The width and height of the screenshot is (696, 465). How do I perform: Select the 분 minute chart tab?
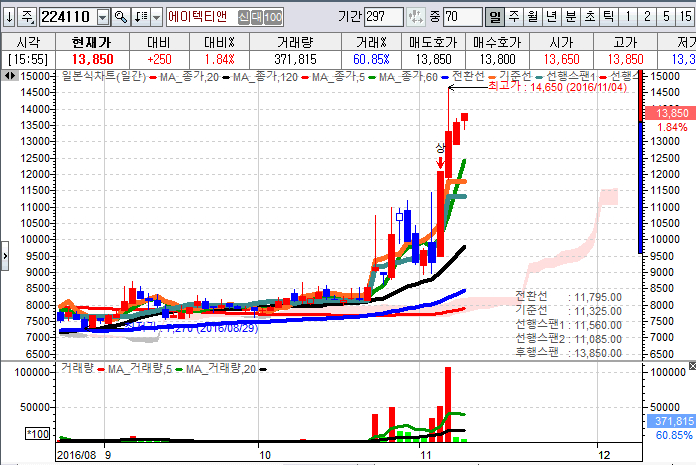(x=570, y=17)
